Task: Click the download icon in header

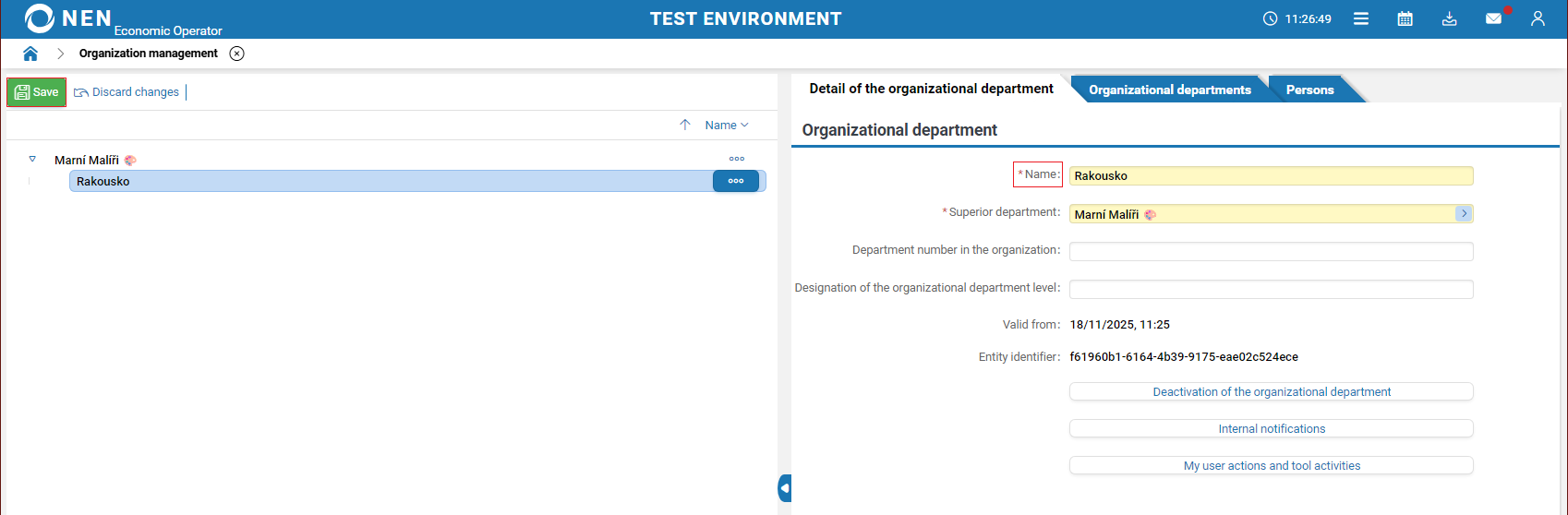Action: (1450, 18)
